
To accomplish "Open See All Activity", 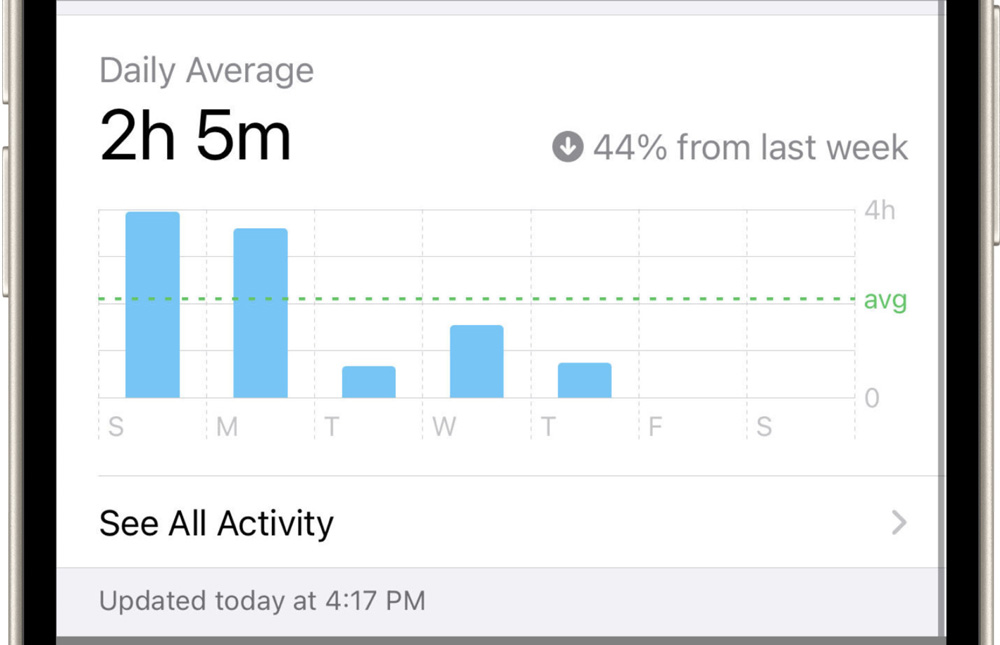I will (x=216, y=523).
